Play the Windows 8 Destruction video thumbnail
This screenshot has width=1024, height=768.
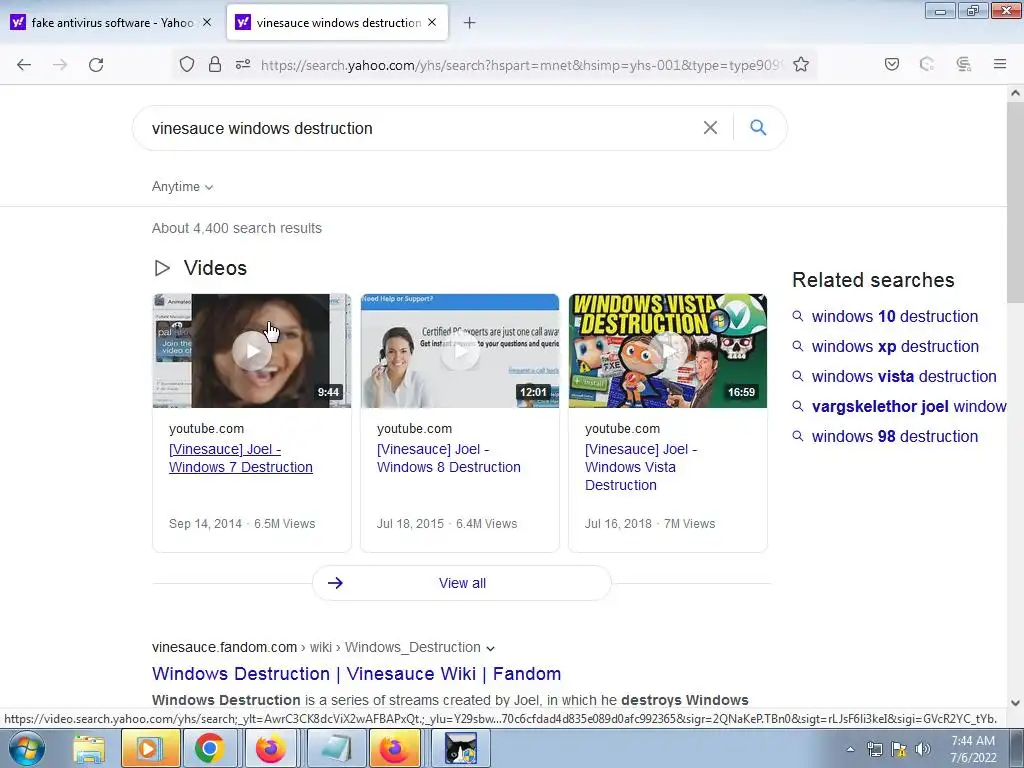click(460, 351)
